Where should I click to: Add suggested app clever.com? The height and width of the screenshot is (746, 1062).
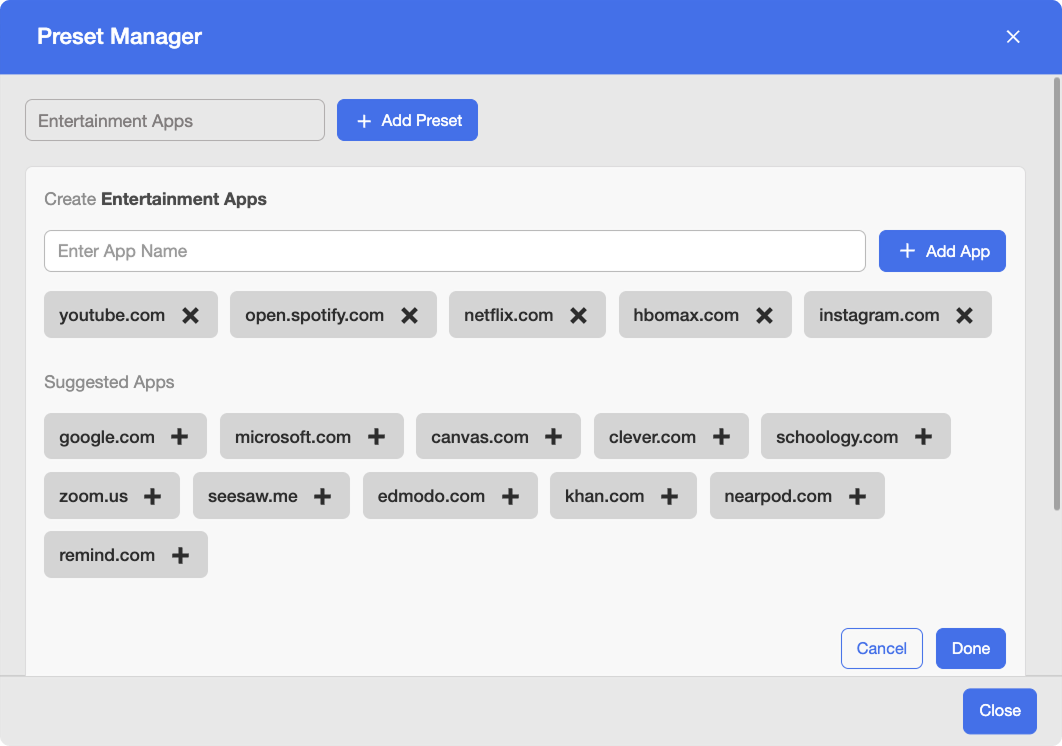point(721,436)
